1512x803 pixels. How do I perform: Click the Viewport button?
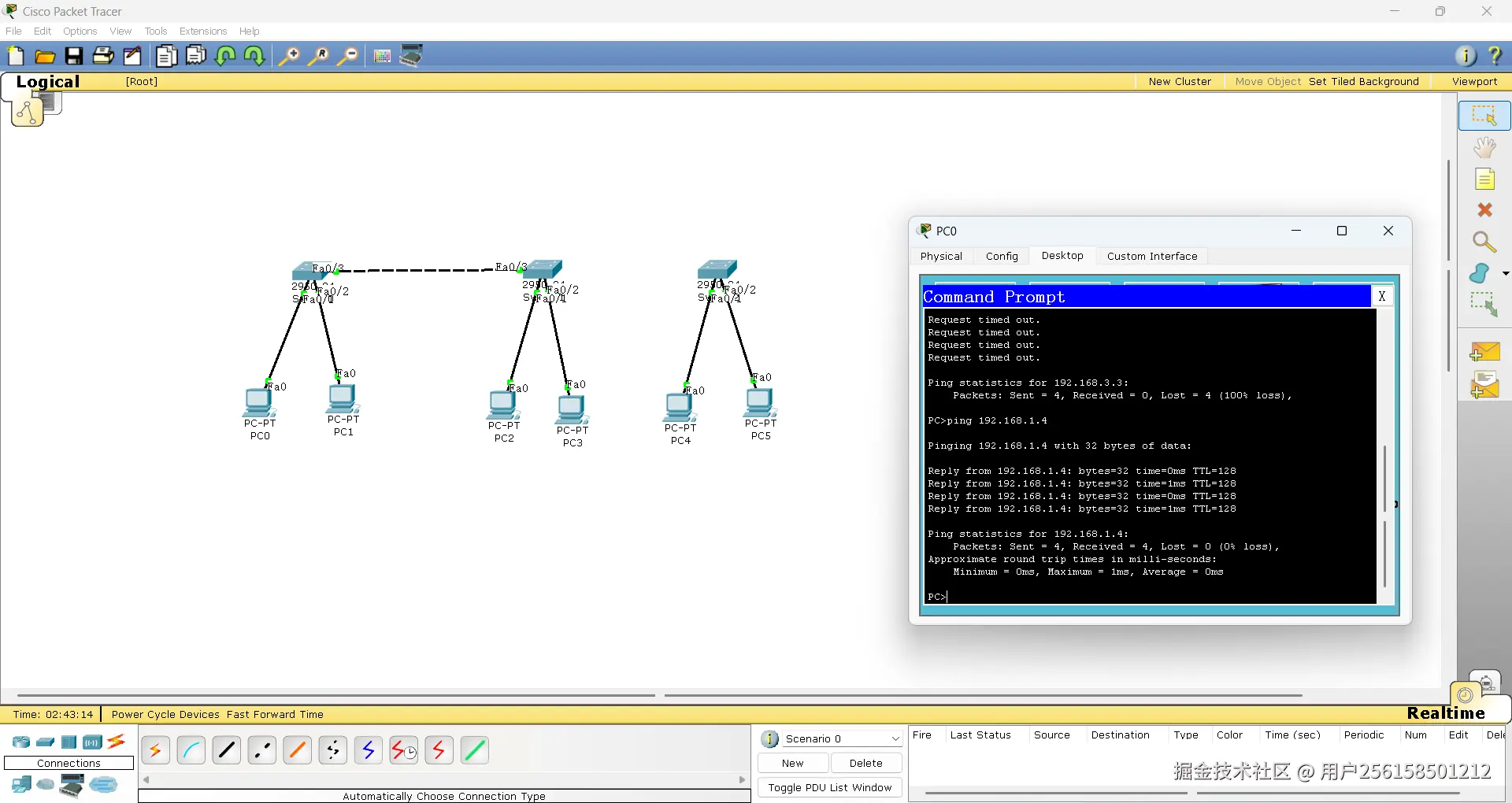pyautogui.click(x=1474, y=81)
